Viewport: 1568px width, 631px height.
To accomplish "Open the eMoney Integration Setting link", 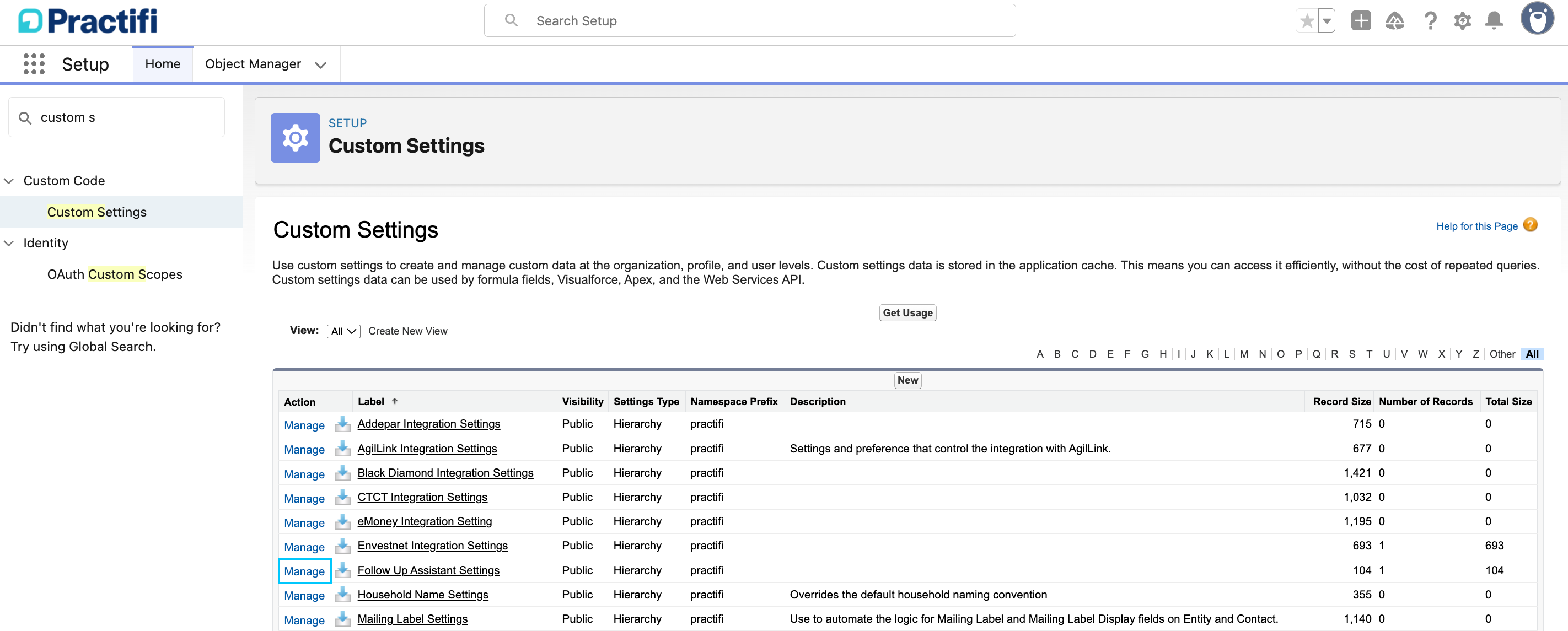I will [425, 521].
